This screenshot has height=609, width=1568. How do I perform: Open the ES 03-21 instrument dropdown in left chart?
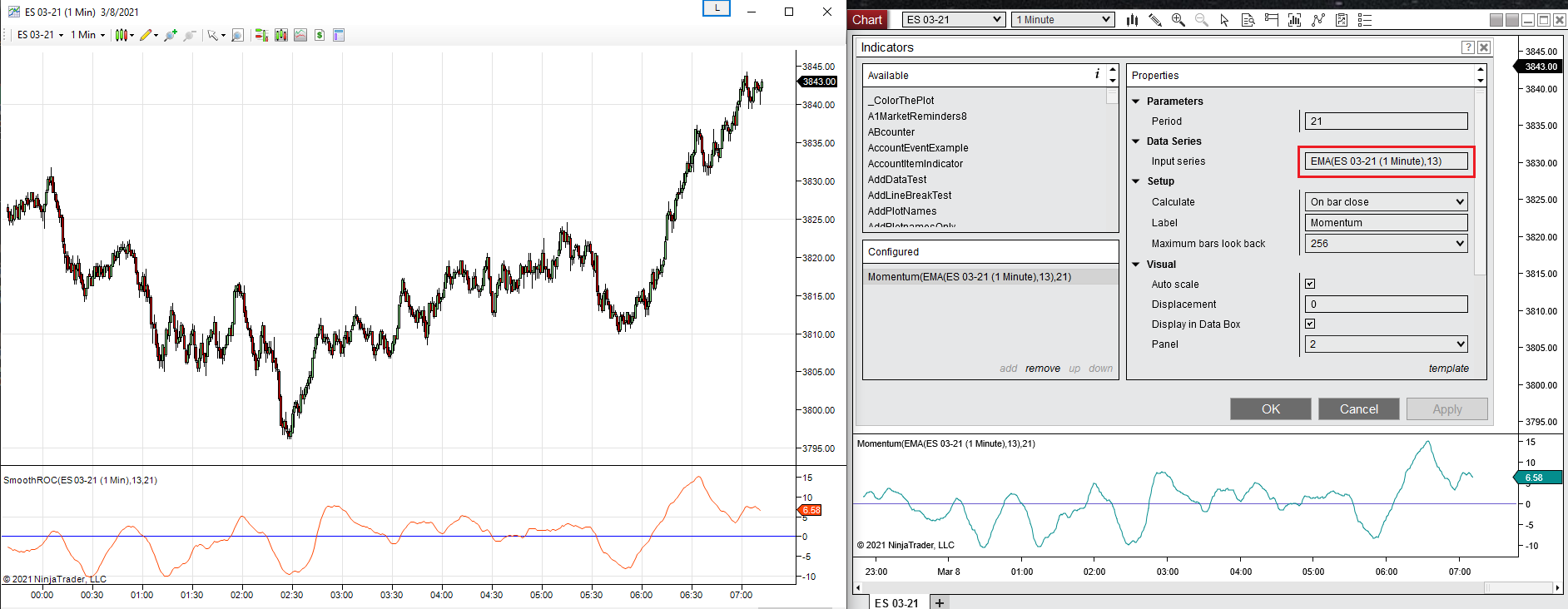click(40, 35)
